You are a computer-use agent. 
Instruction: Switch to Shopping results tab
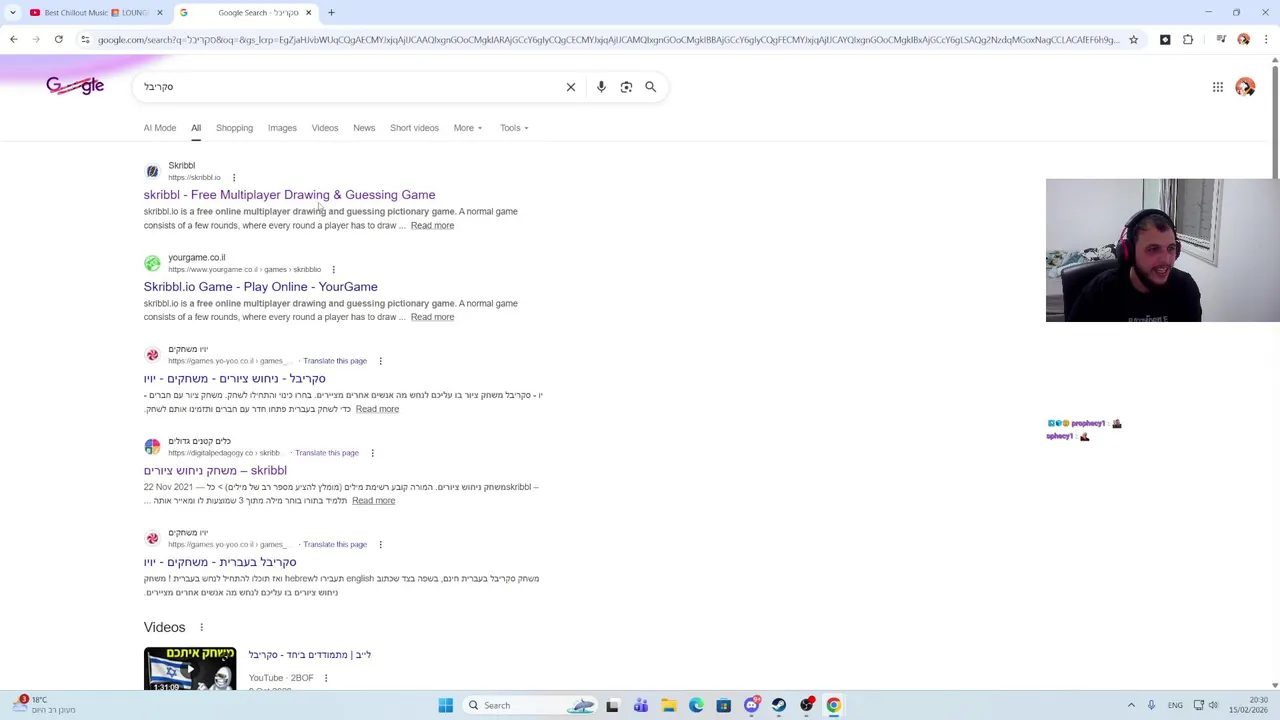pos(234,128)
